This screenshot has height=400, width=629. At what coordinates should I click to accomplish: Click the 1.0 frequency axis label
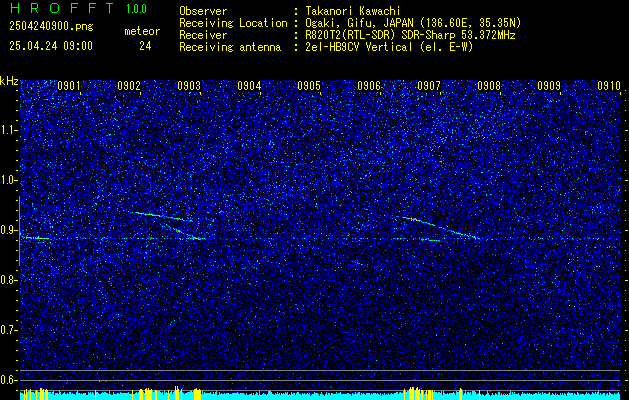pyautogui.click(x=8, y=180)
